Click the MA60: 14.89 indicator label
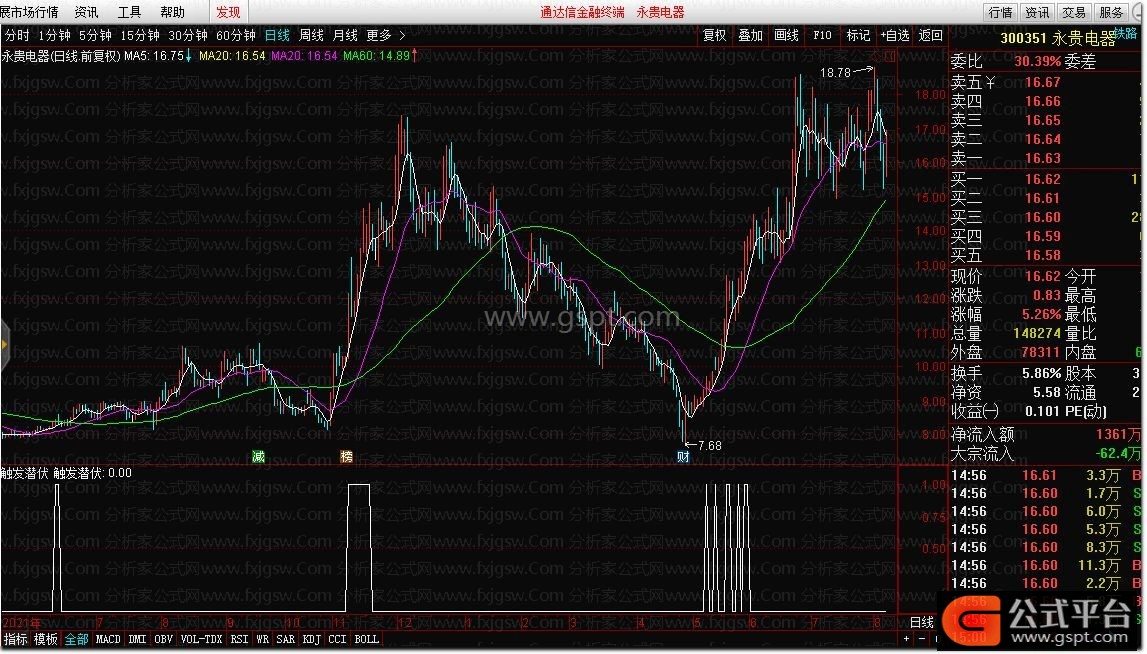 (x=376, y=56)
